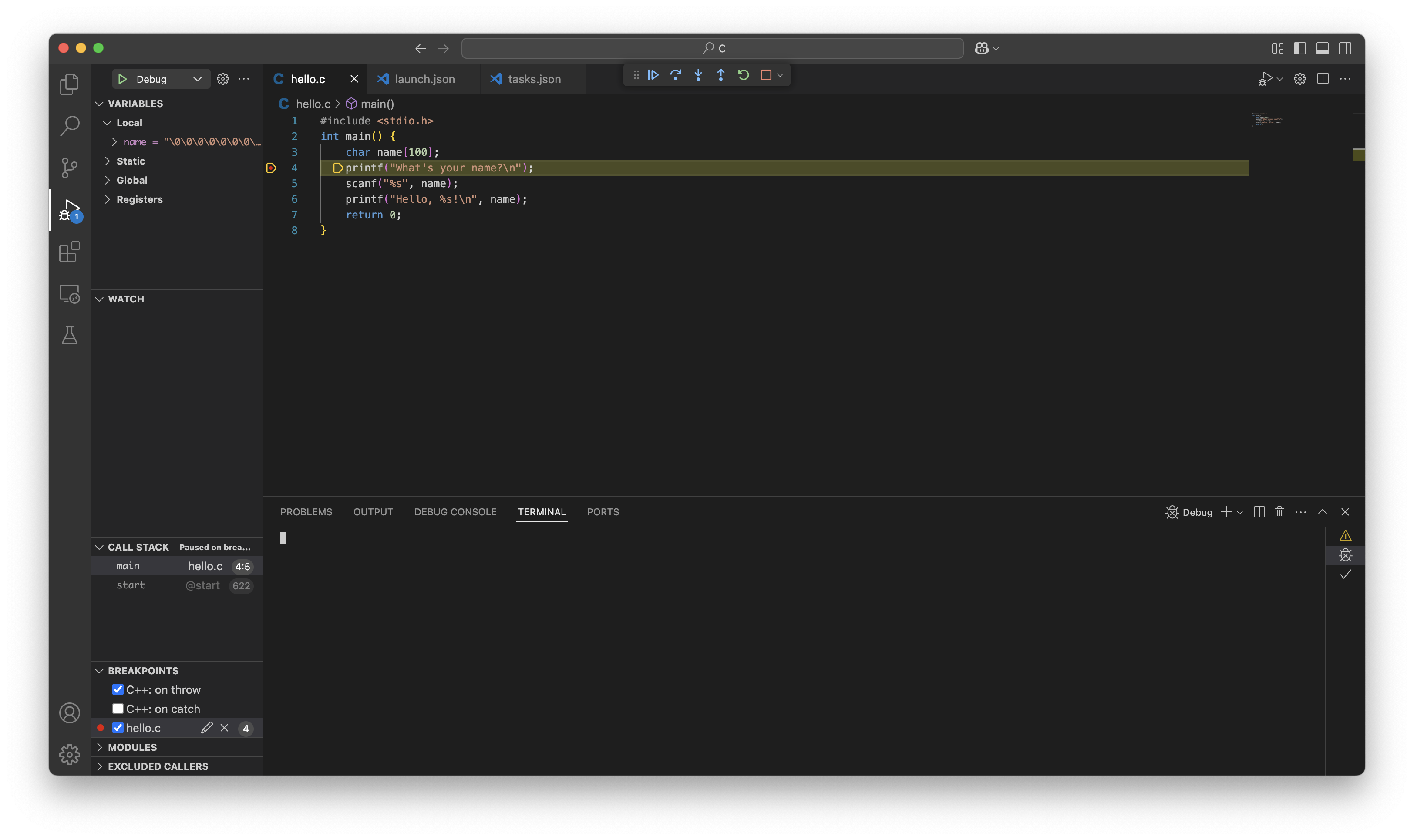The width and height of the screenshot is (1414, 840).
Task: Go back with the navigation arrow
Action: (421, 49)
